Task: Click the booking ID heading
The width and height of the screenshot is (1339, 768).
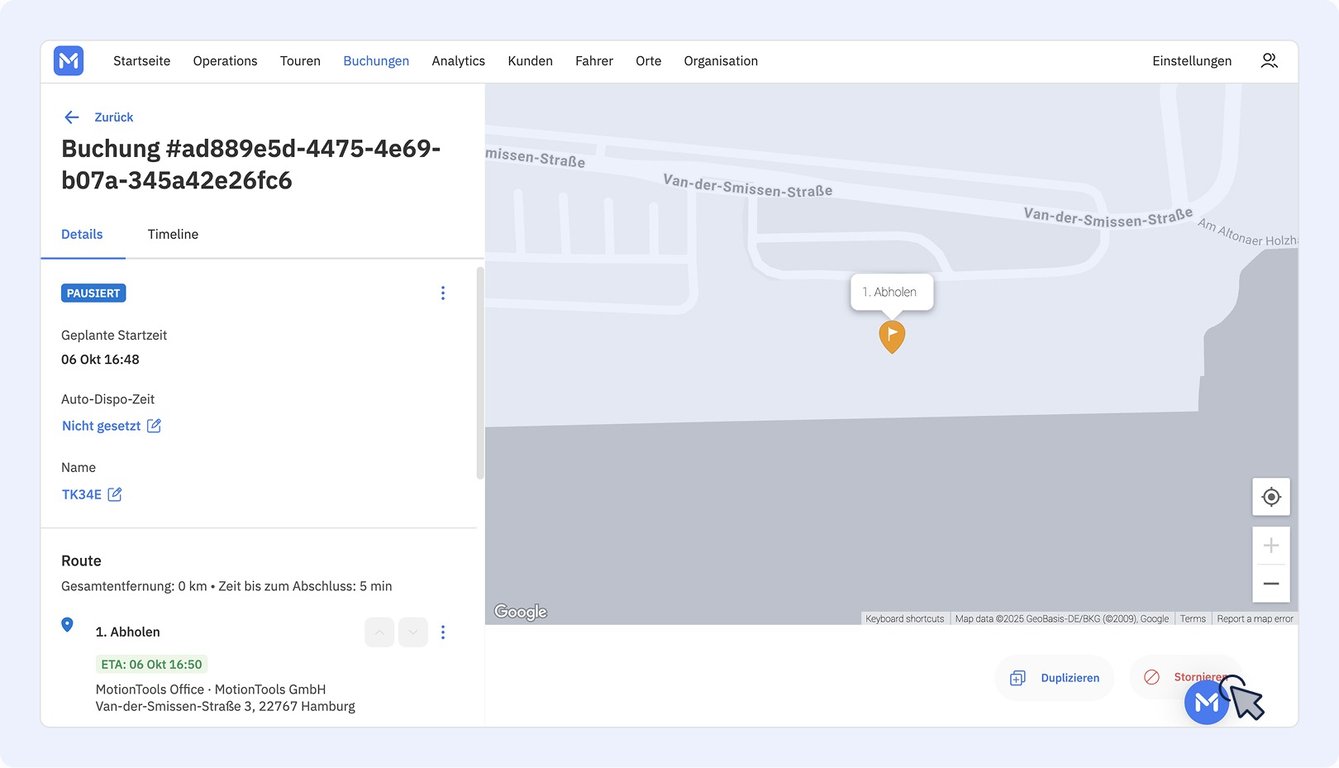Action: 251,164
